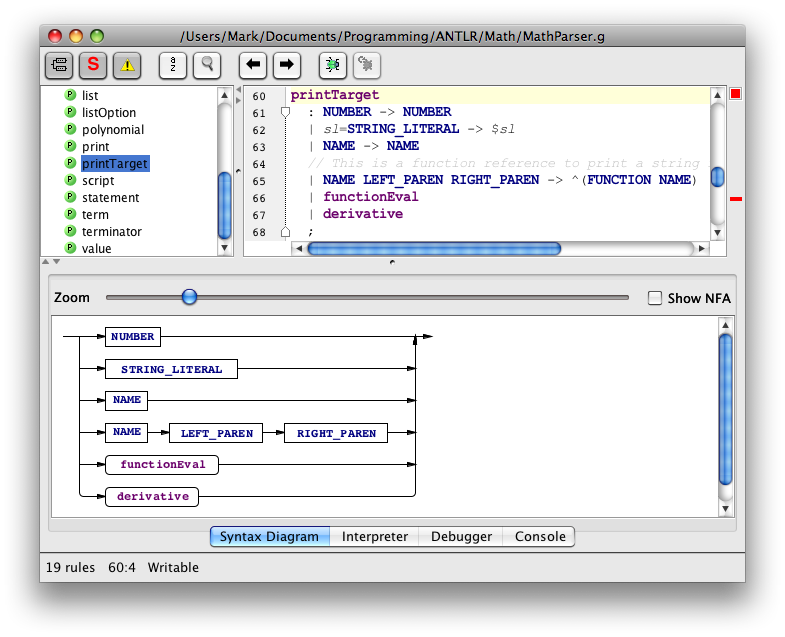Click the editor scroll left arrow
Viewport: 785px width, 637px height.
pyautogui.click(x=299, y=248)
